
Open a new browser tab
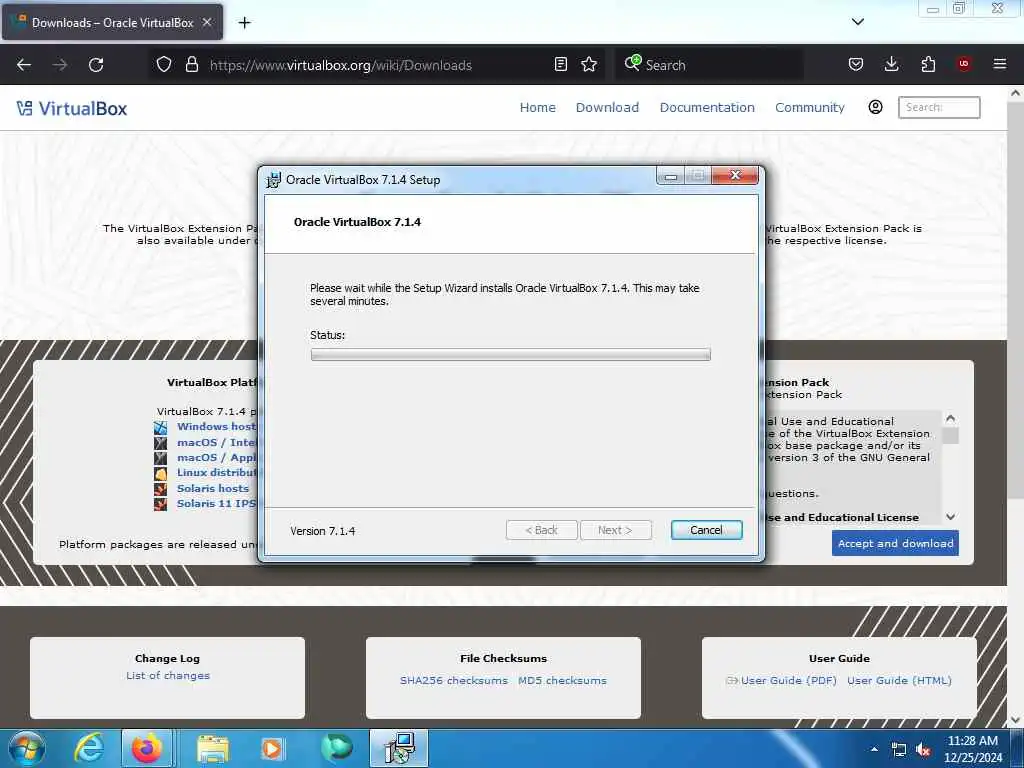[244, 23]
